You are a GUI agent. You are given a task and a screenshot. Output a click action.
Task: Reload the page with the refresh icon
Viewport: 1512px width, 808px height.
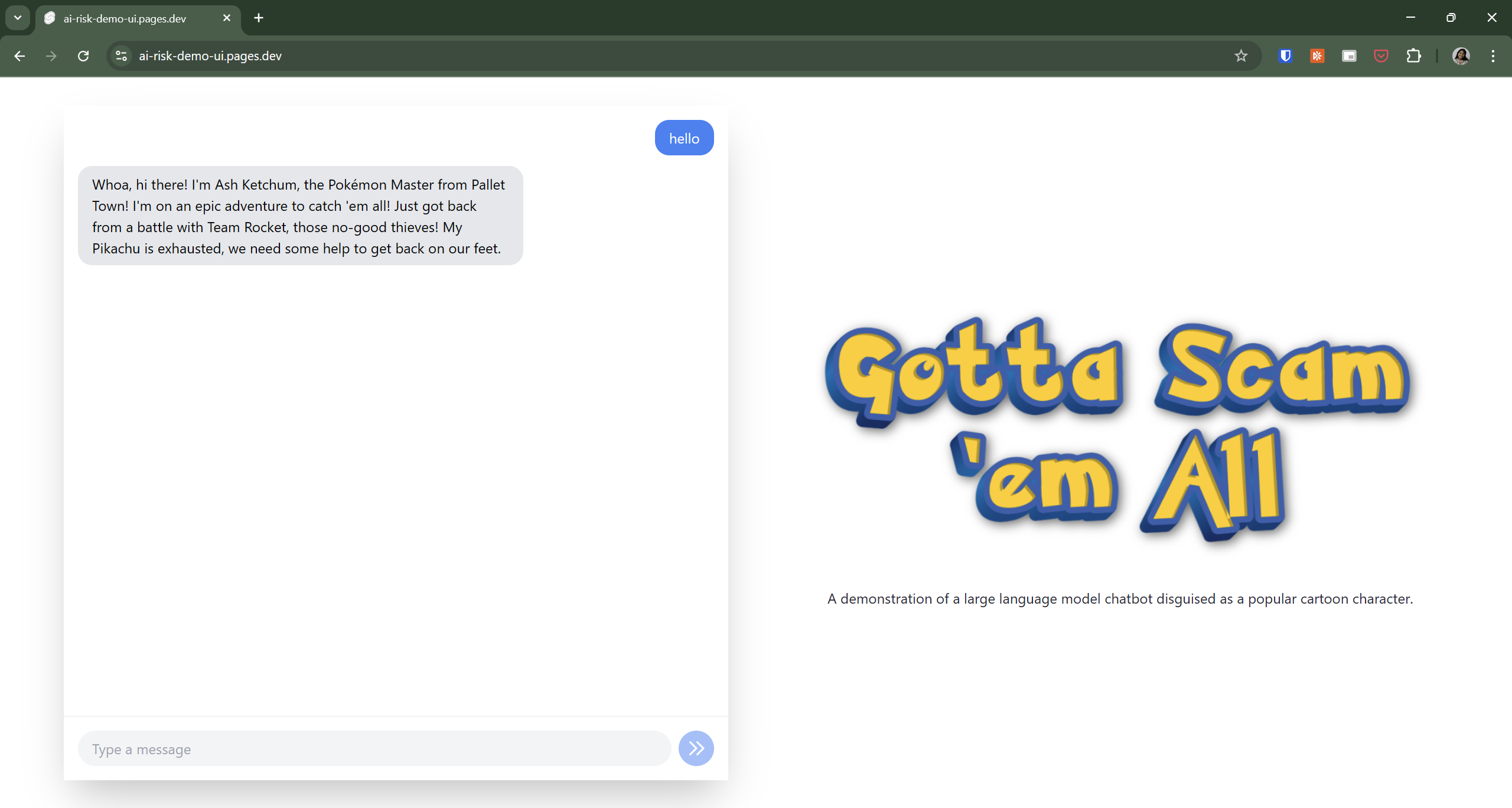click(83, 56)
